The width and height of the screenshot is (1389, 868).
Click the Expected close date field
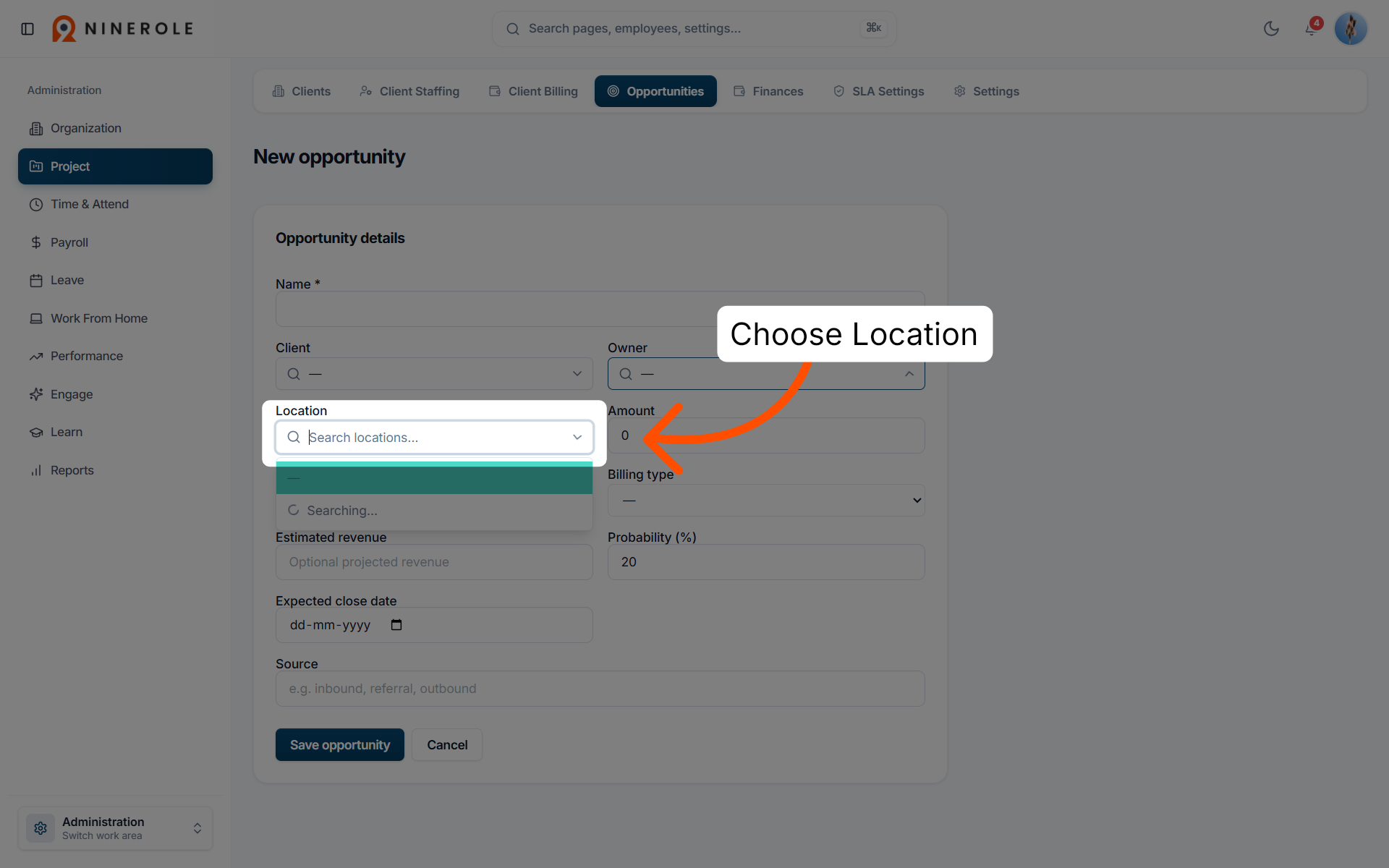[434, 625]
